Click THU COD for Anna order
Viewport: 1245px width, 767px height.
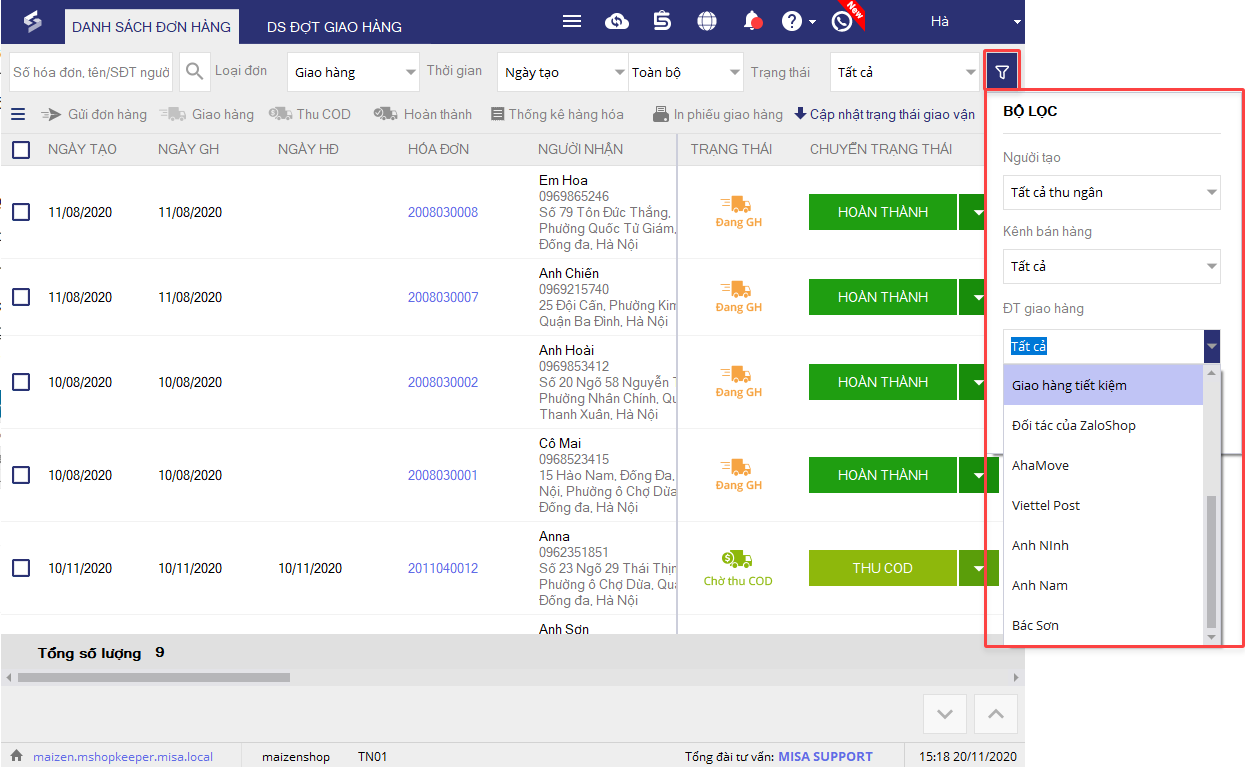[x=883, y=568]
